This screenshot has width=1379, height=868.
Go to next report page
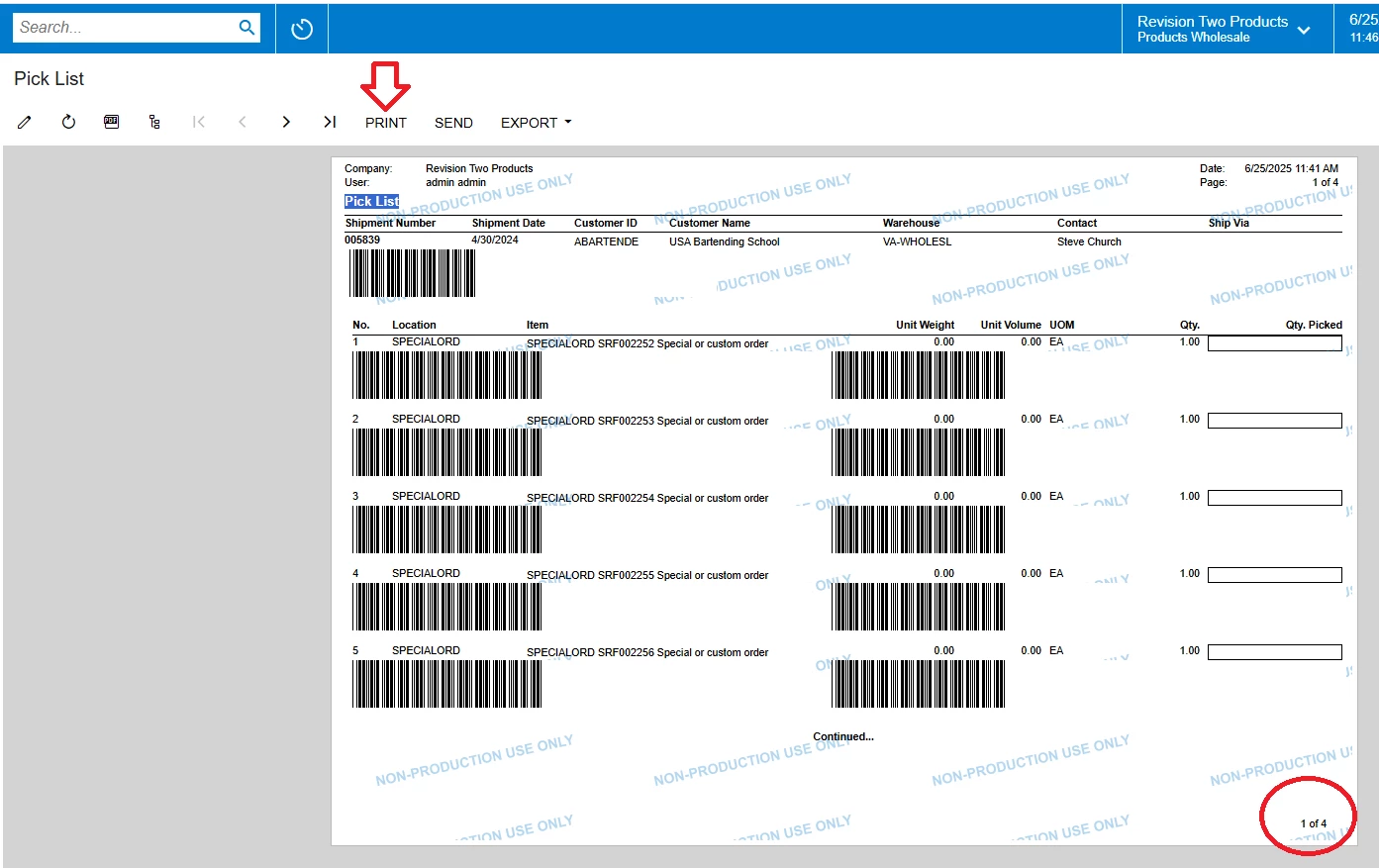(286, 122)
